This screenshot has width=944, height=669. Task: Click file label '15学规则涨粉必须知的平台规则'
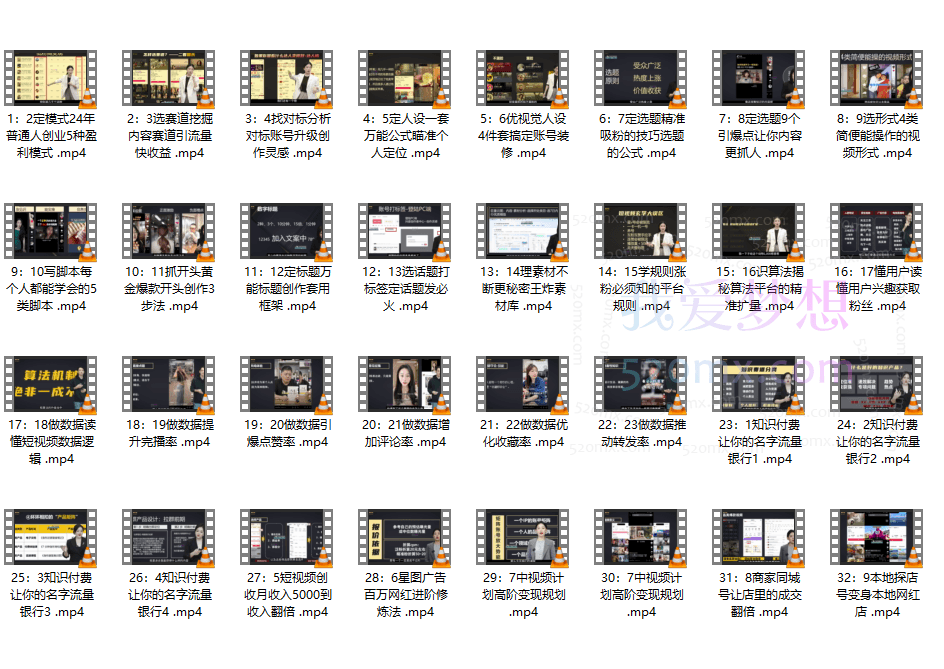click(x=641, y=288)
